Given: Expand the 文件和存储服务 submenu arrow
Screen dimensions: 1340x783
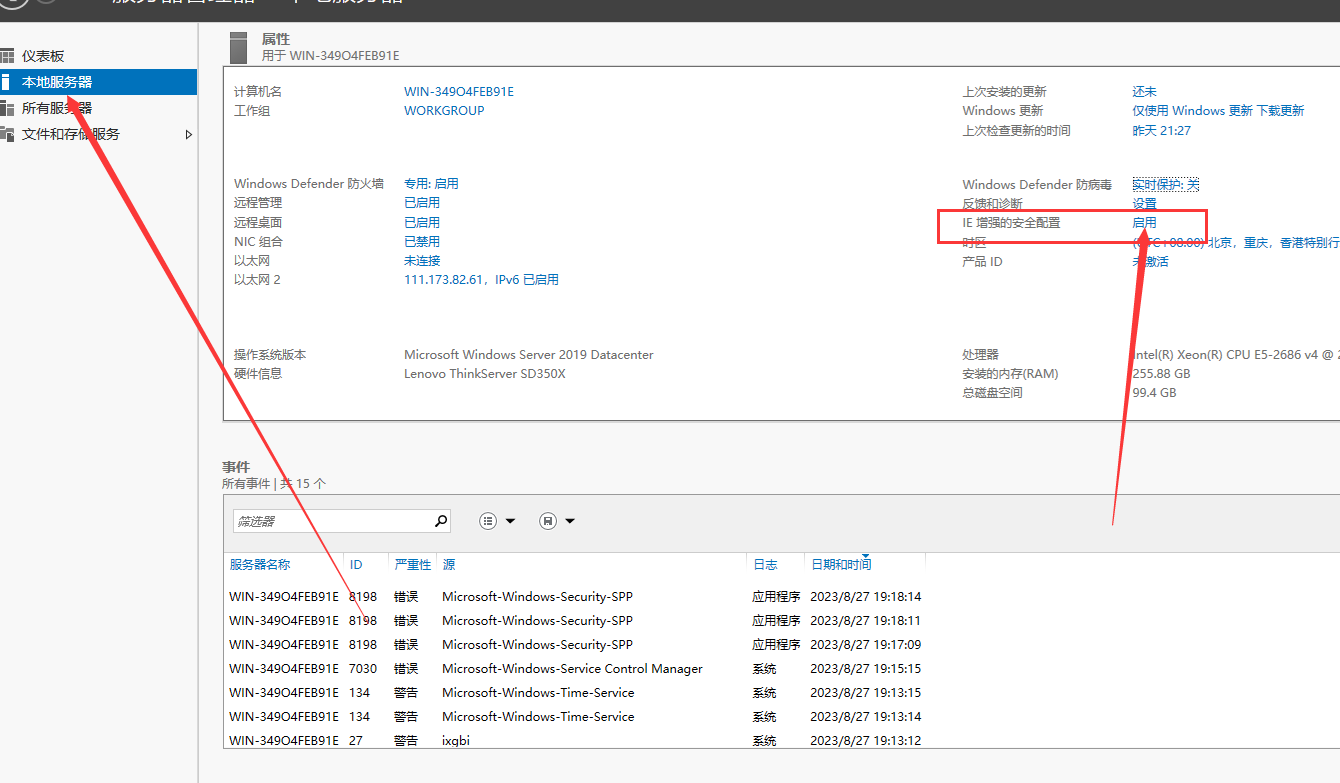Looking at the screenshot, I should [x=189, y=134].
